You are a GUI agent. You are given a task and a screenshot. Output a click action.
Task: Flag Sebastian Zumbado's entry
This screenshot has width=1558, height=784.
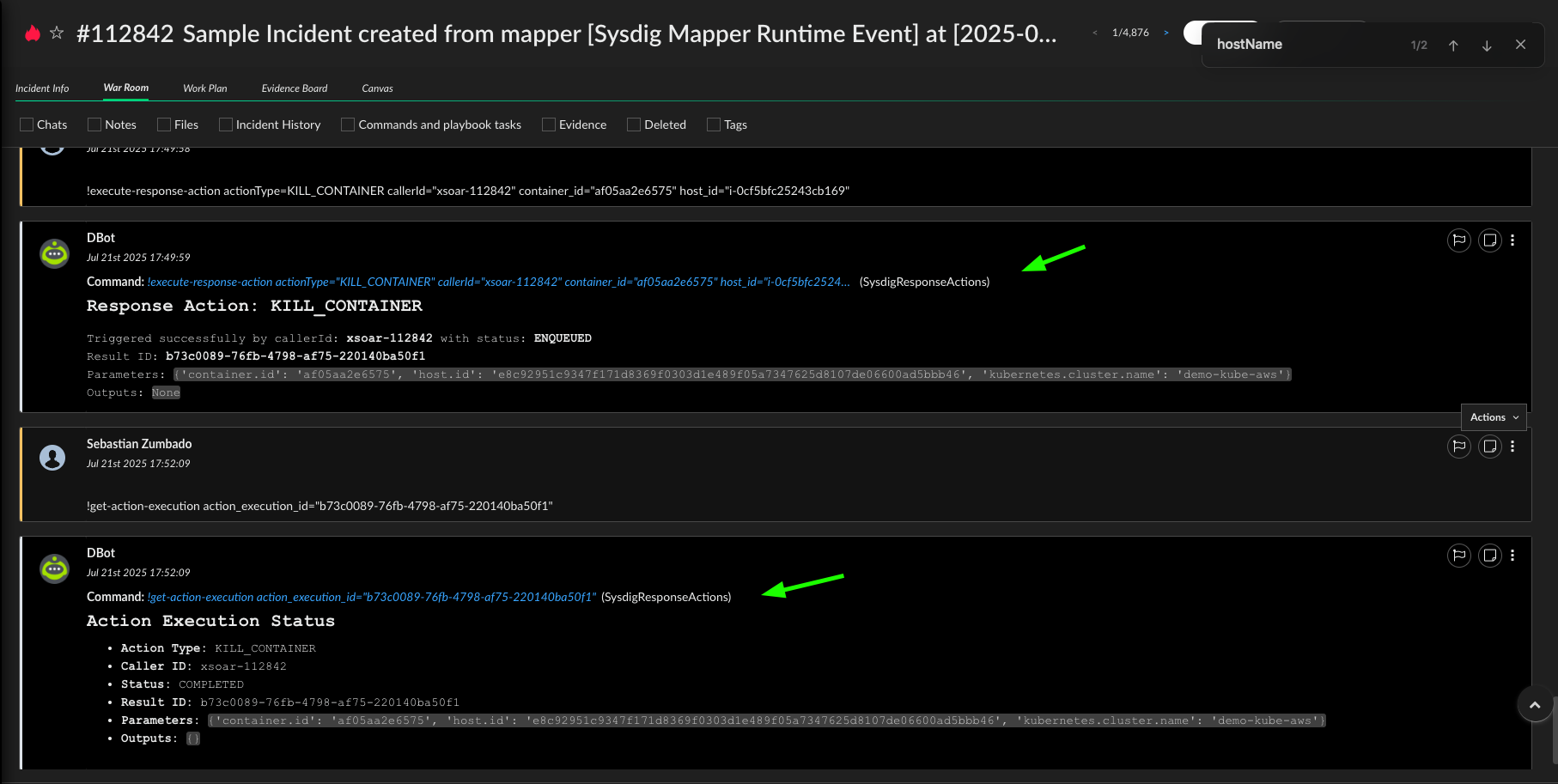tap(1459, 447)
